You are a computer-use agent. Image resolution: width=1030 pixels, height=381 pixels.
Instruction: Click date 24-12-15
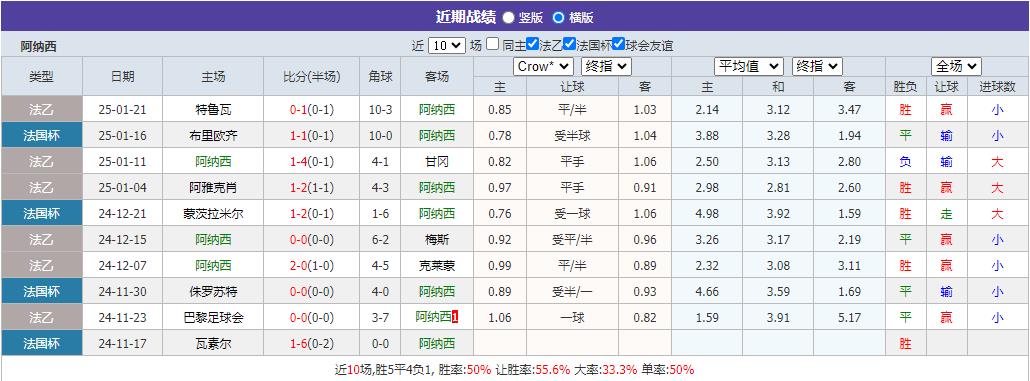[x=122, y=240]
